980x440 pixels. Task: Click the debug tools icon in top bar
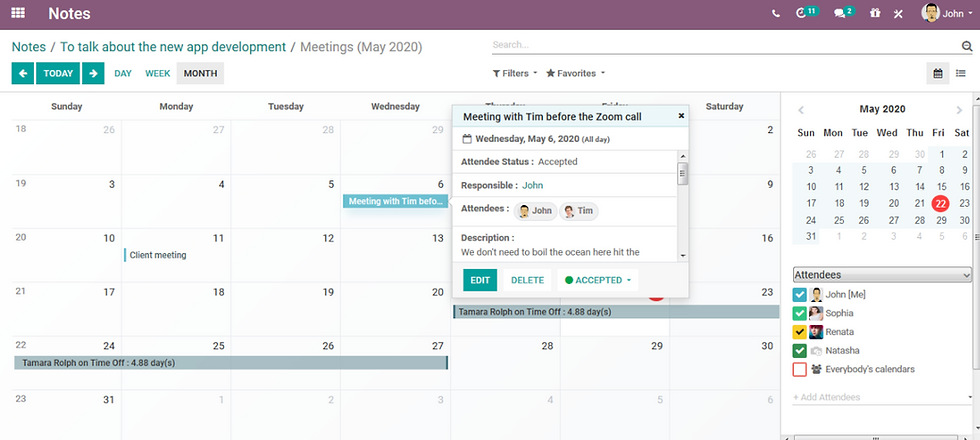point(898,13)
